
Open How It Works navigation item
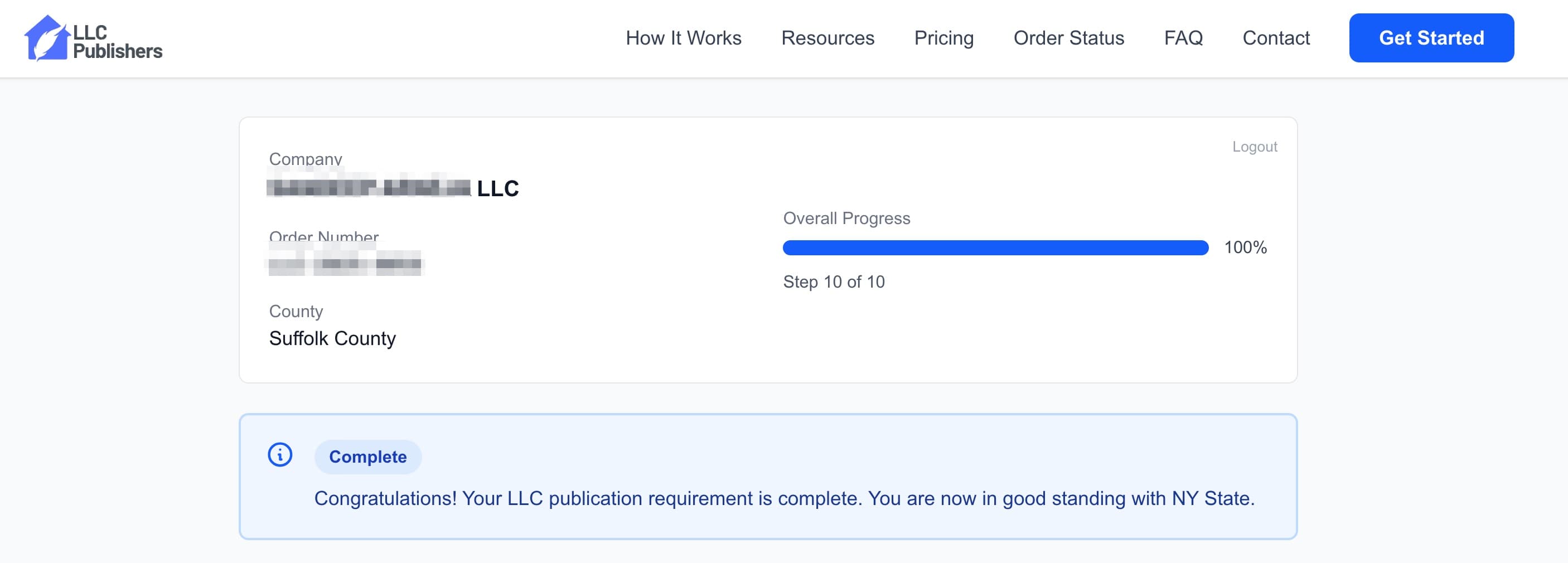pyautogui.click(x=684, y=38)
